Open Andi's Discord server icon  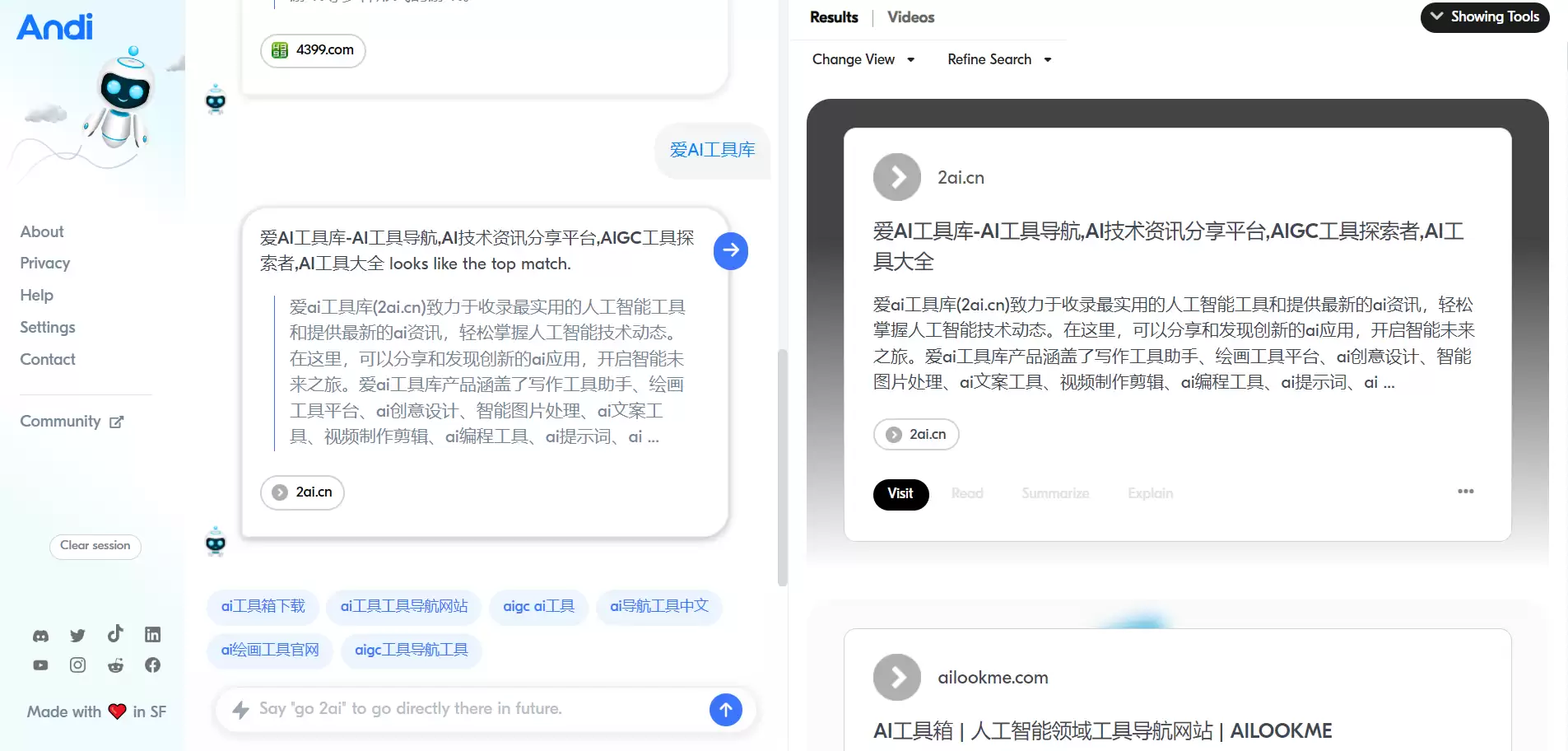pyautogui.click(x=40, y=635)
